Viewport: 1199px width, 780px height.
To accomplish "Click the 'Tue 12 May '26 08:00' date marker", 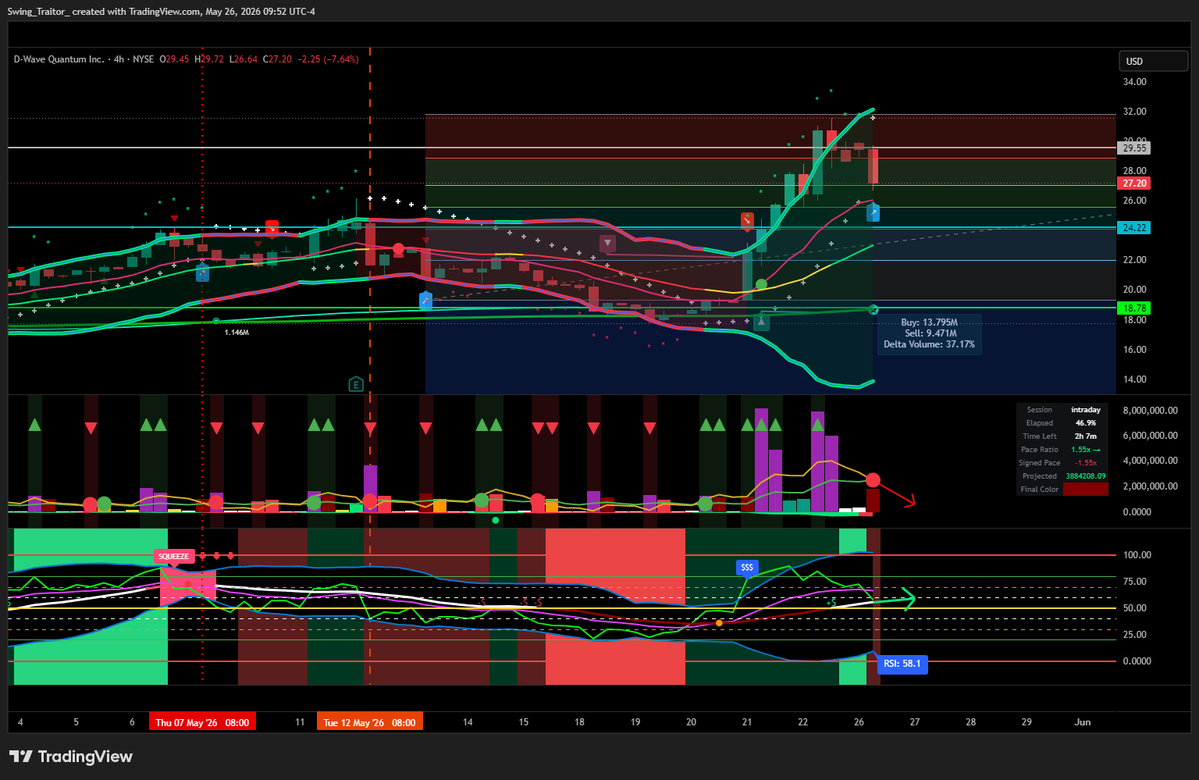I will tap(369, 722).
